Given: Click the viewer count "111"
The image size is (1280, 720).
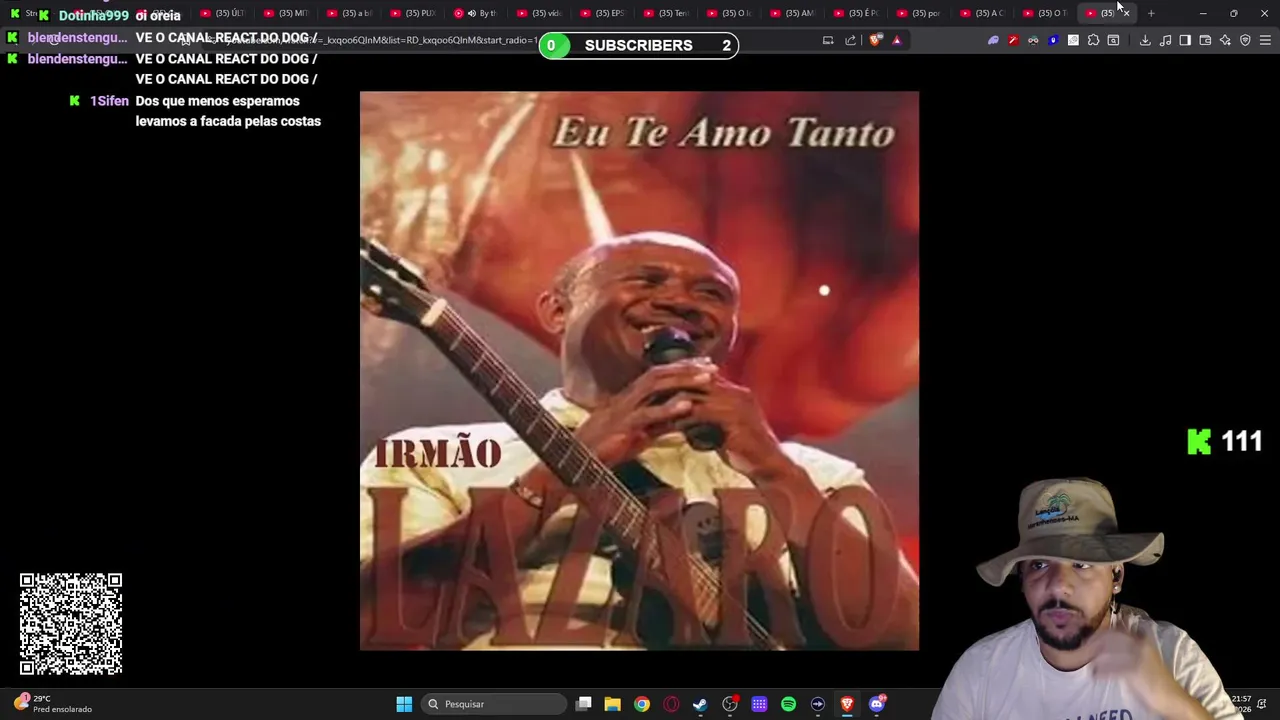Looking at the screenshot, I should (1241, 441).
